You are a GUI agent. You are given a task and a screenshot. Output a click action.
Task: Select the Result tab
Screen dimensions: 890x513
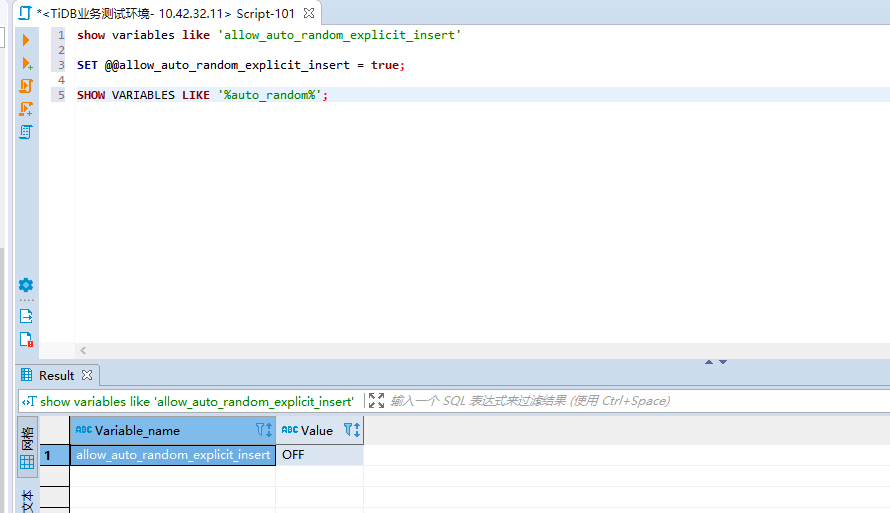(x=56, y=376)
